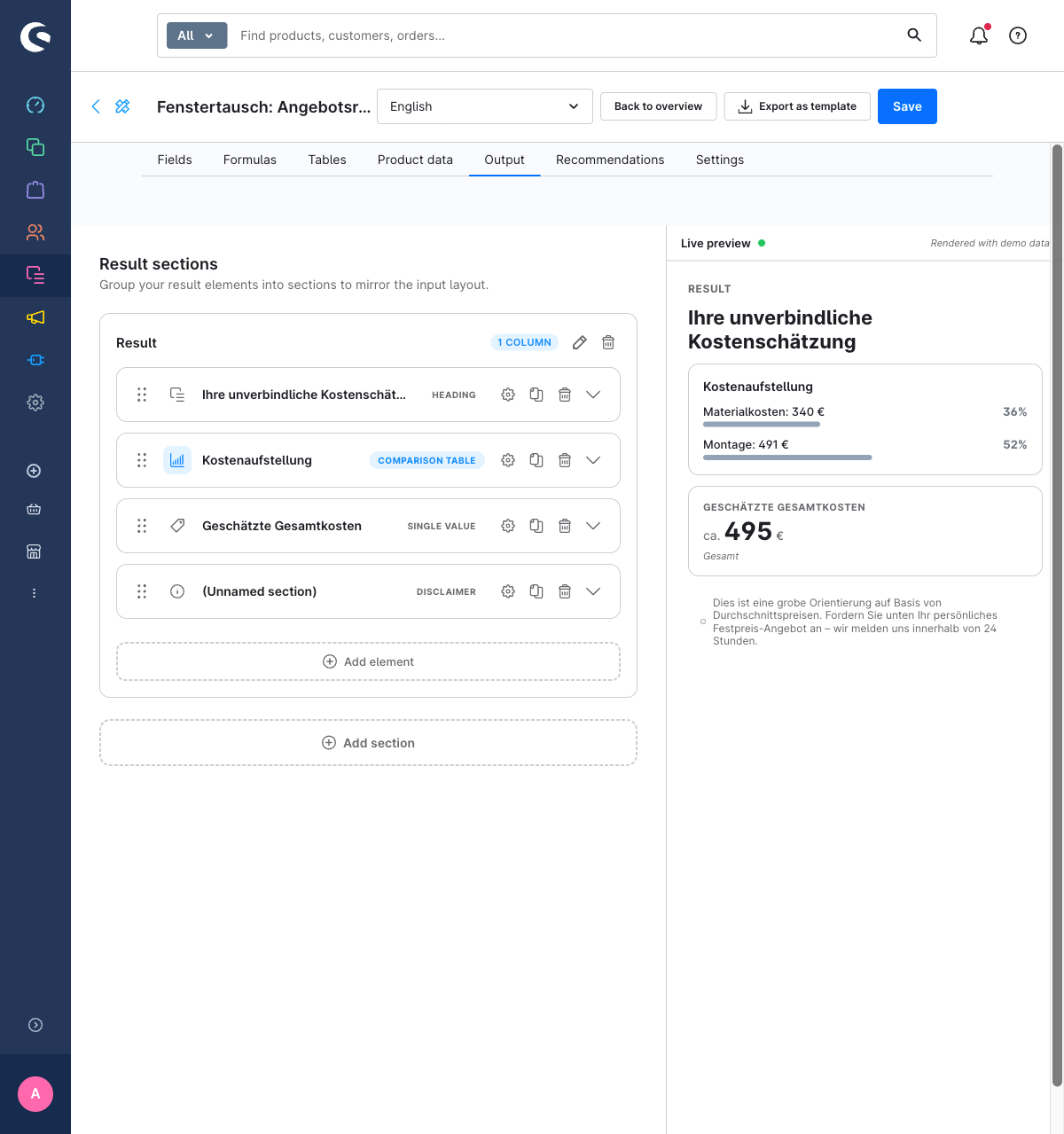The width and height of the screenshot is (1064, 1134).
Task: Expand the Kostenaufstellung comparison table row
Action: (593, 460)
